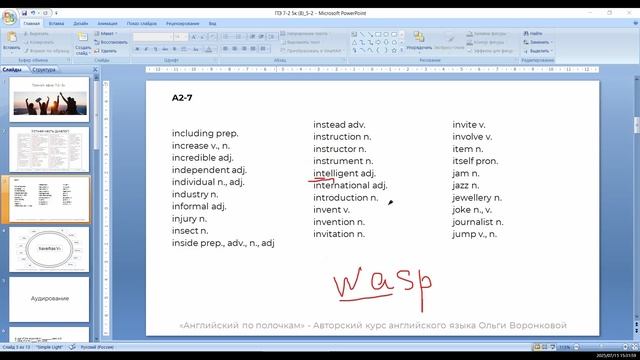
Task: Open the Рецензирование ribbon tab
Action: (x=182, y=23)
